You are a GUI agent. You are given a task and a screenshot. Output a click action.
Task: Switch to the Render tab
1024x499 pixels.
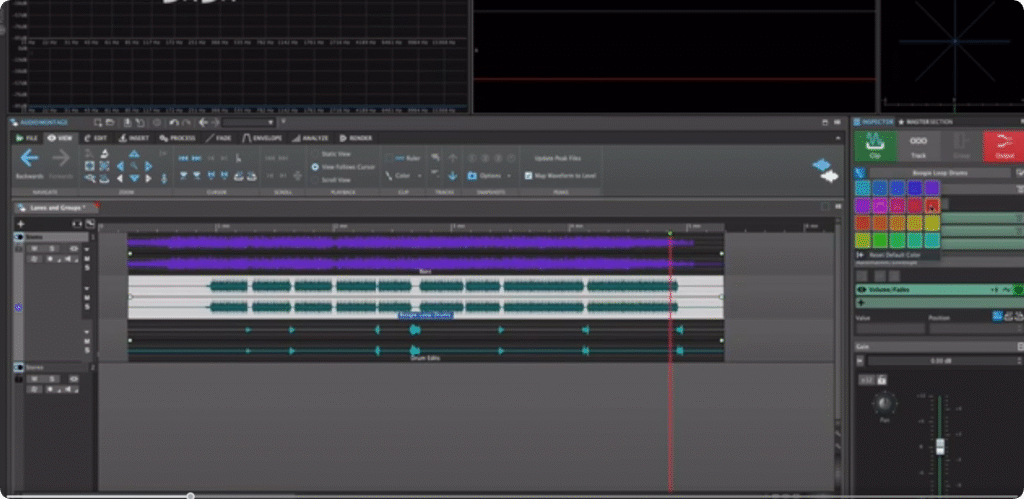[356, 138]
